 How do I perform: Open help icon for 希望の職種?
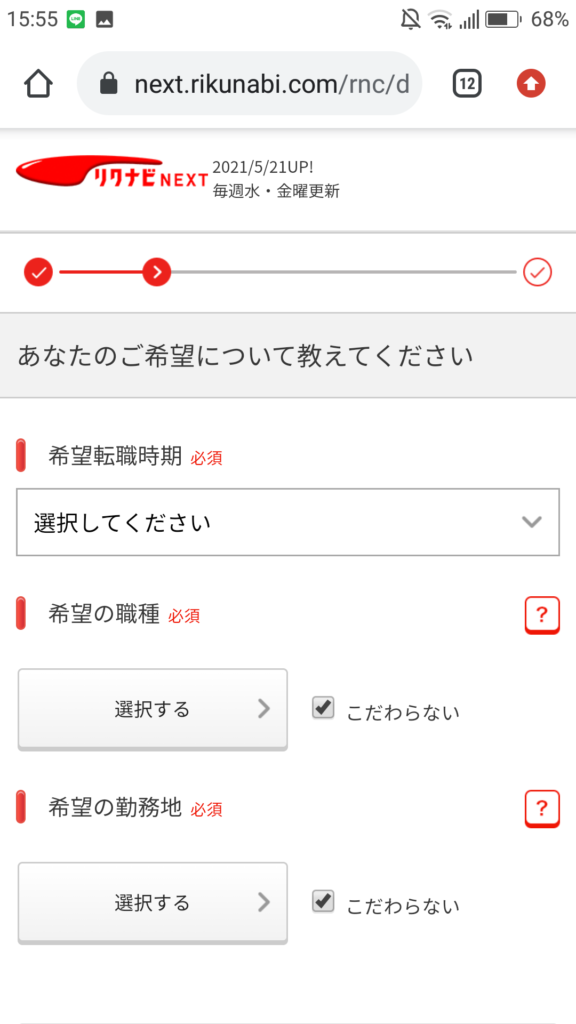(542, 615)
